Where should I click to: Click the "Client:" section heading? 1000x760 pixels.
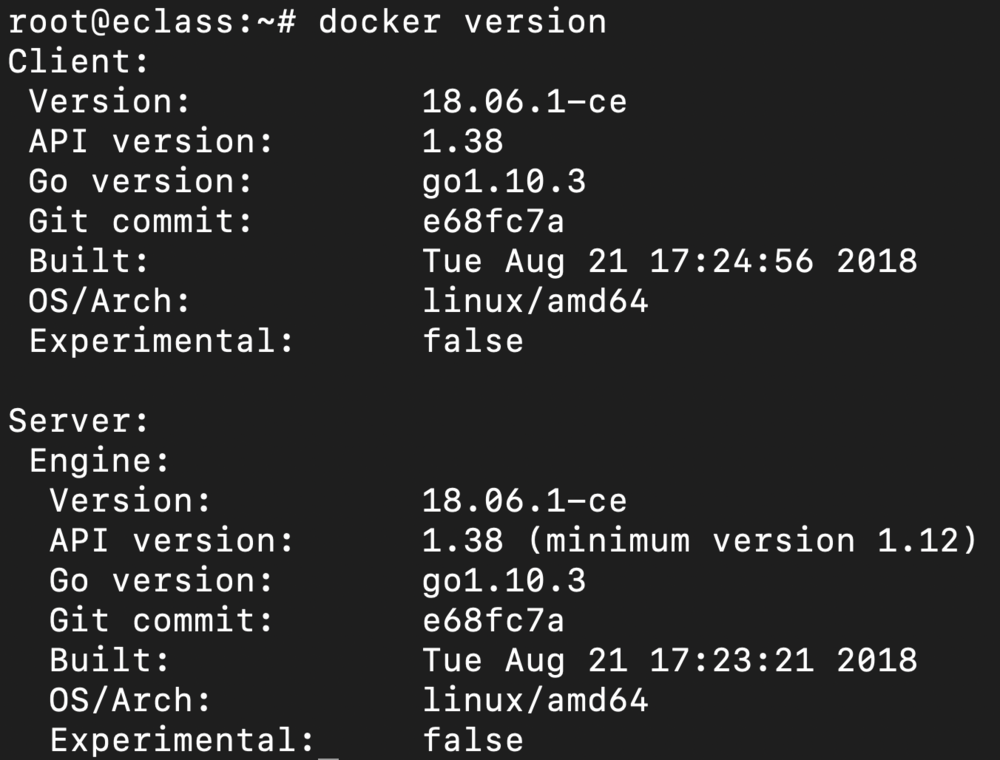tap(78, 61)
